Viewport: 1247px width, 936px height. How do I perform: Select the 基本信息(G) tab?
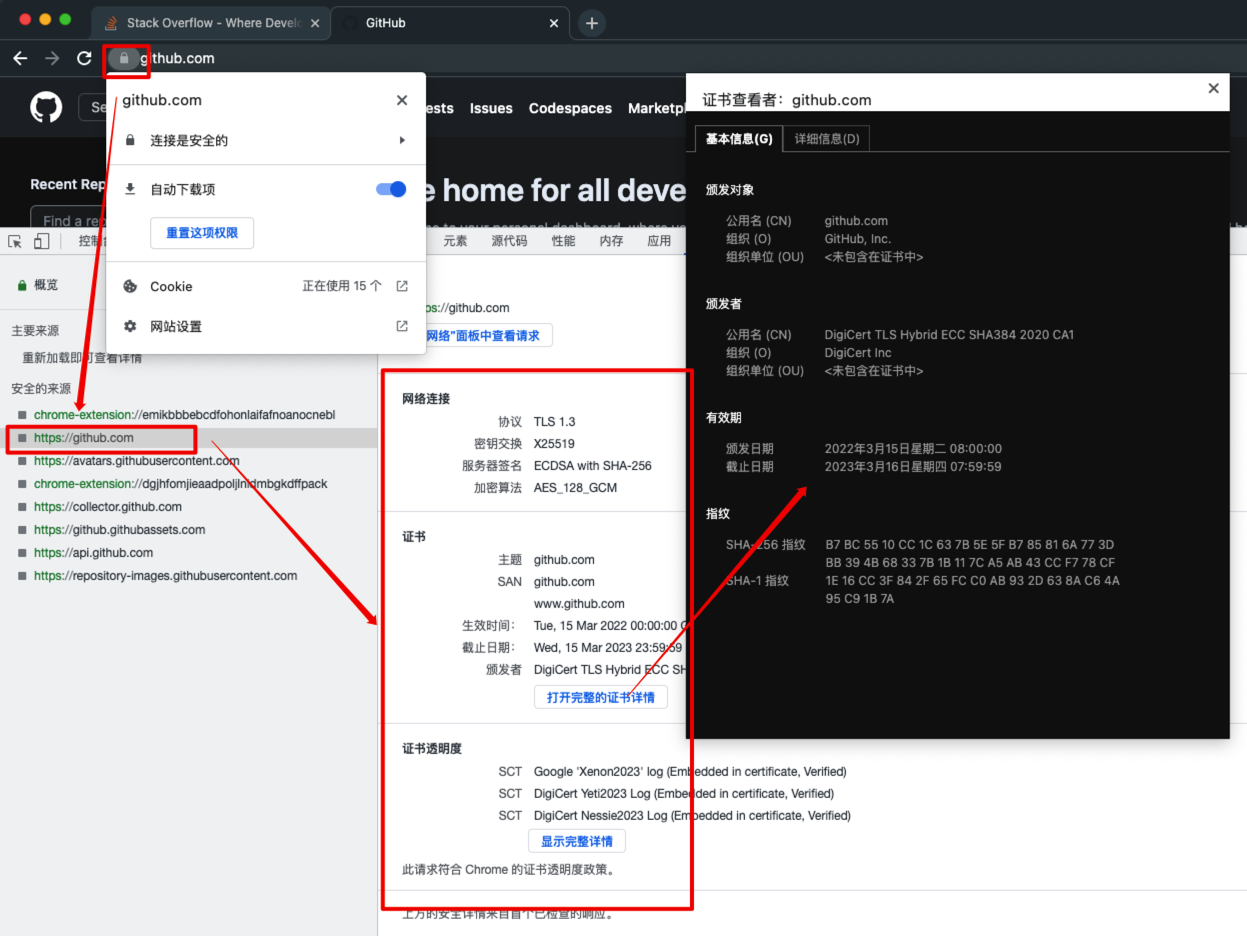(x=739, y=139)
